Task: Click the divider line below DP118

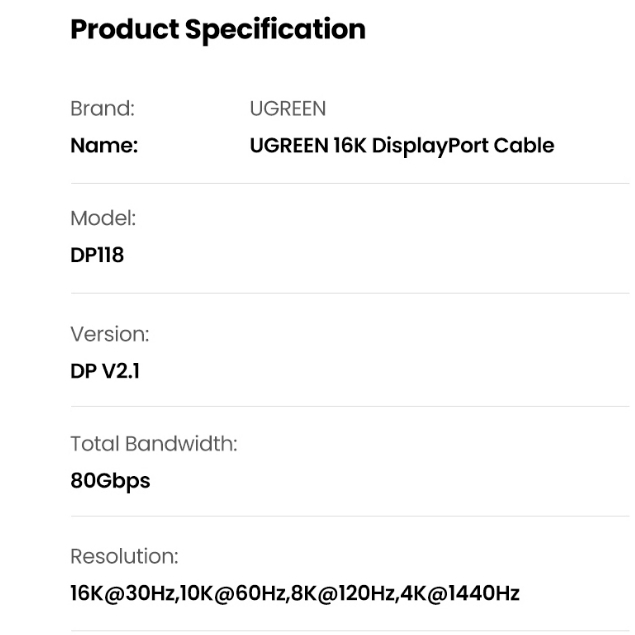Action: click(350, 293)
